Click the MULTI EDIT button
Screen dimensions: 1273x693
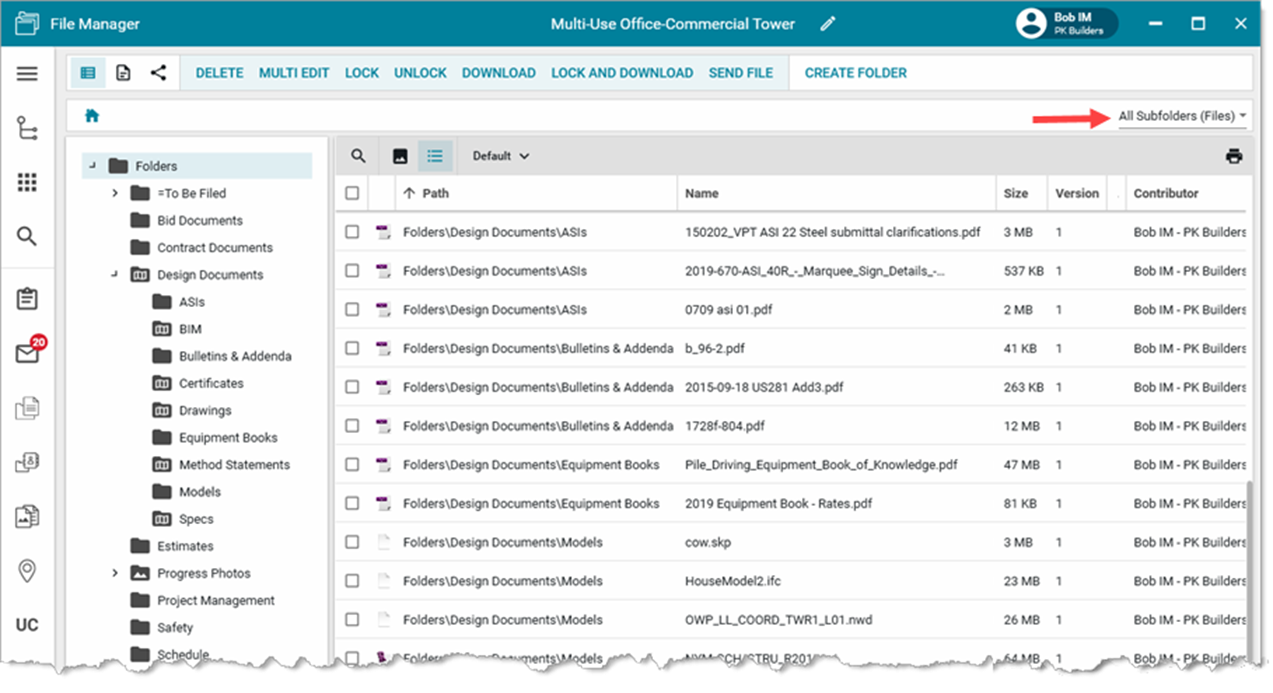click(x=294, y=73)
